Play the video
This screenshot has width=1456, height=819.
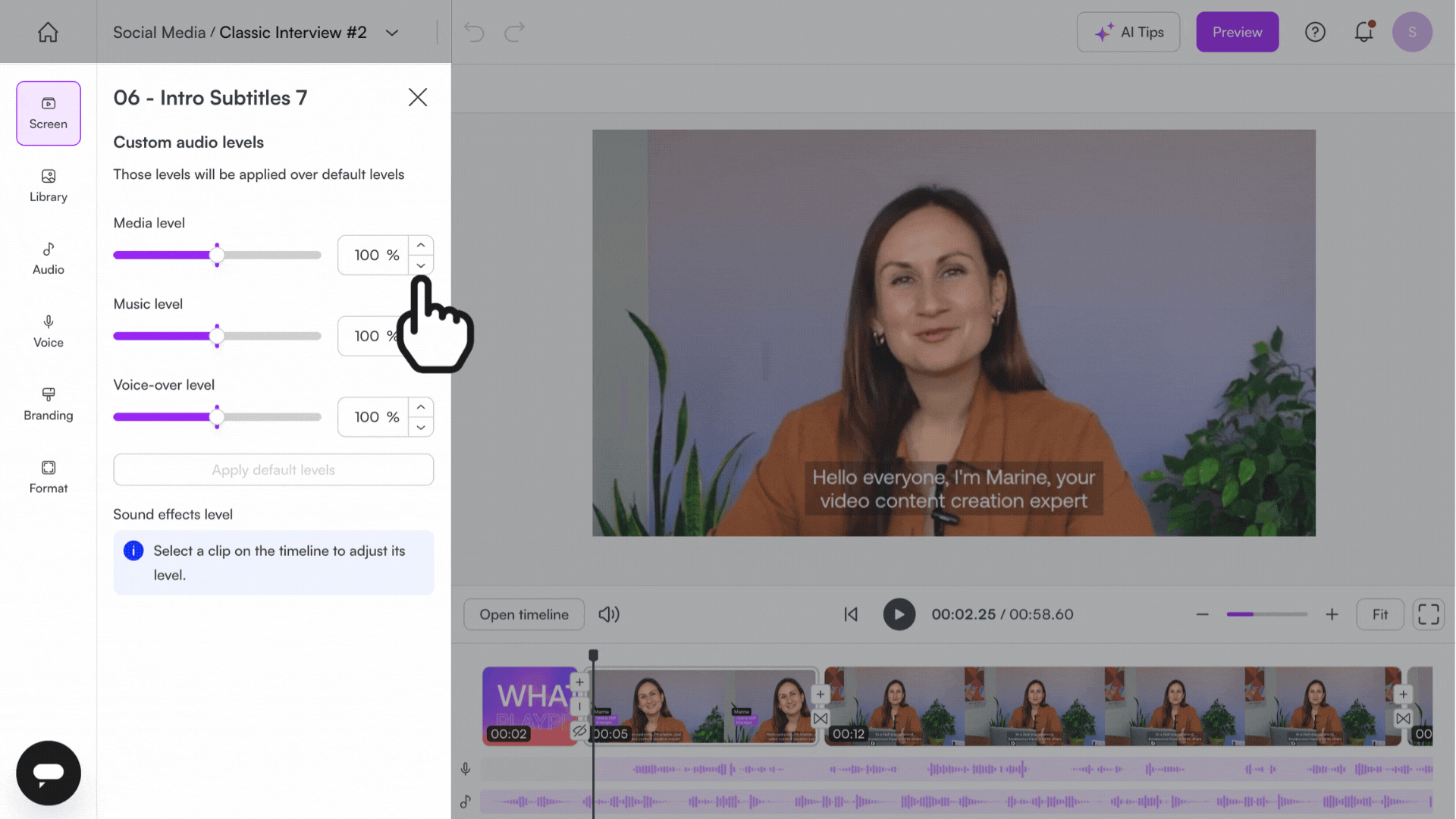click(x=899, y=614)
